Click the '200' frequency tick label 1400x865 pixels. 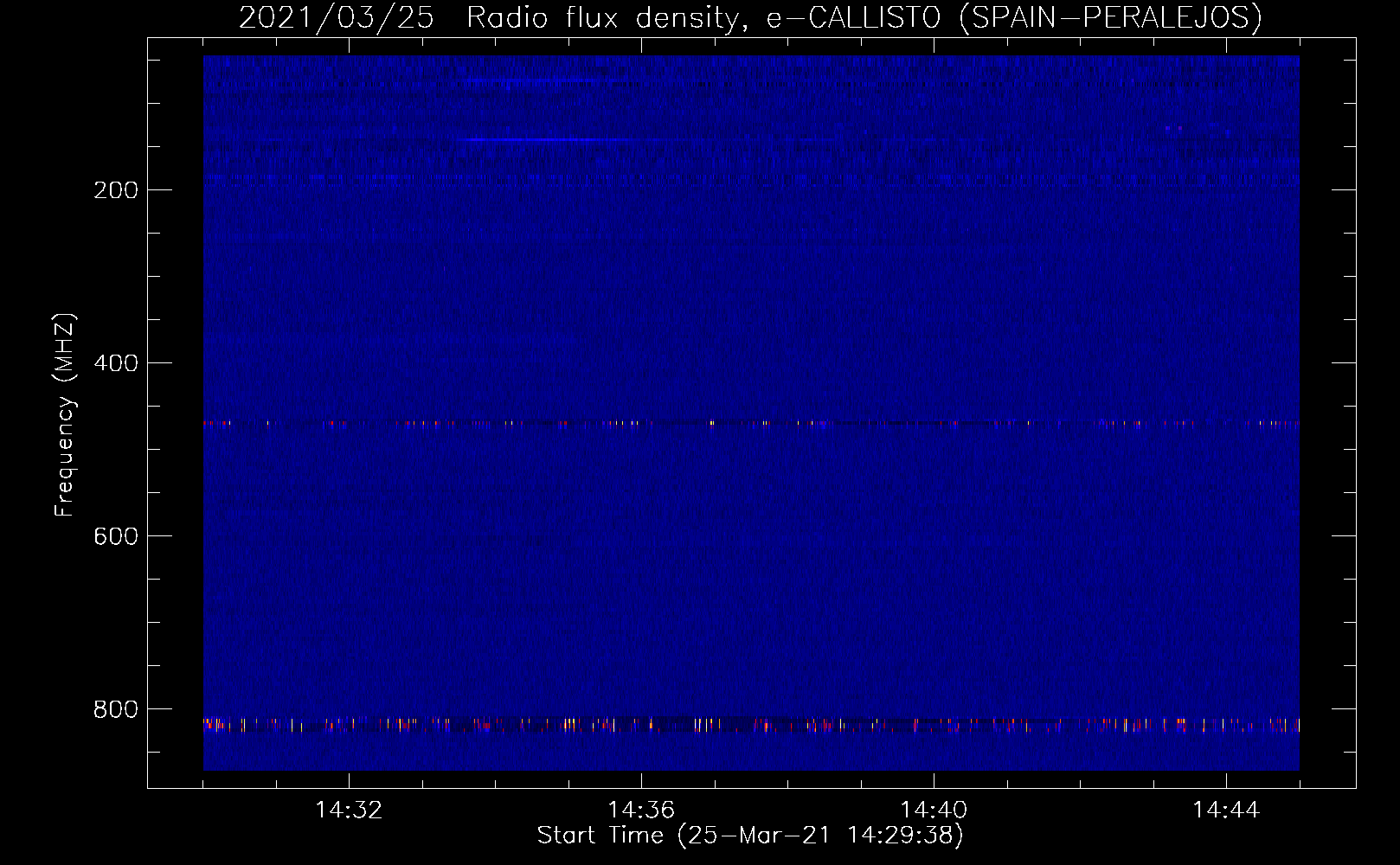click(x=116, y=190)
